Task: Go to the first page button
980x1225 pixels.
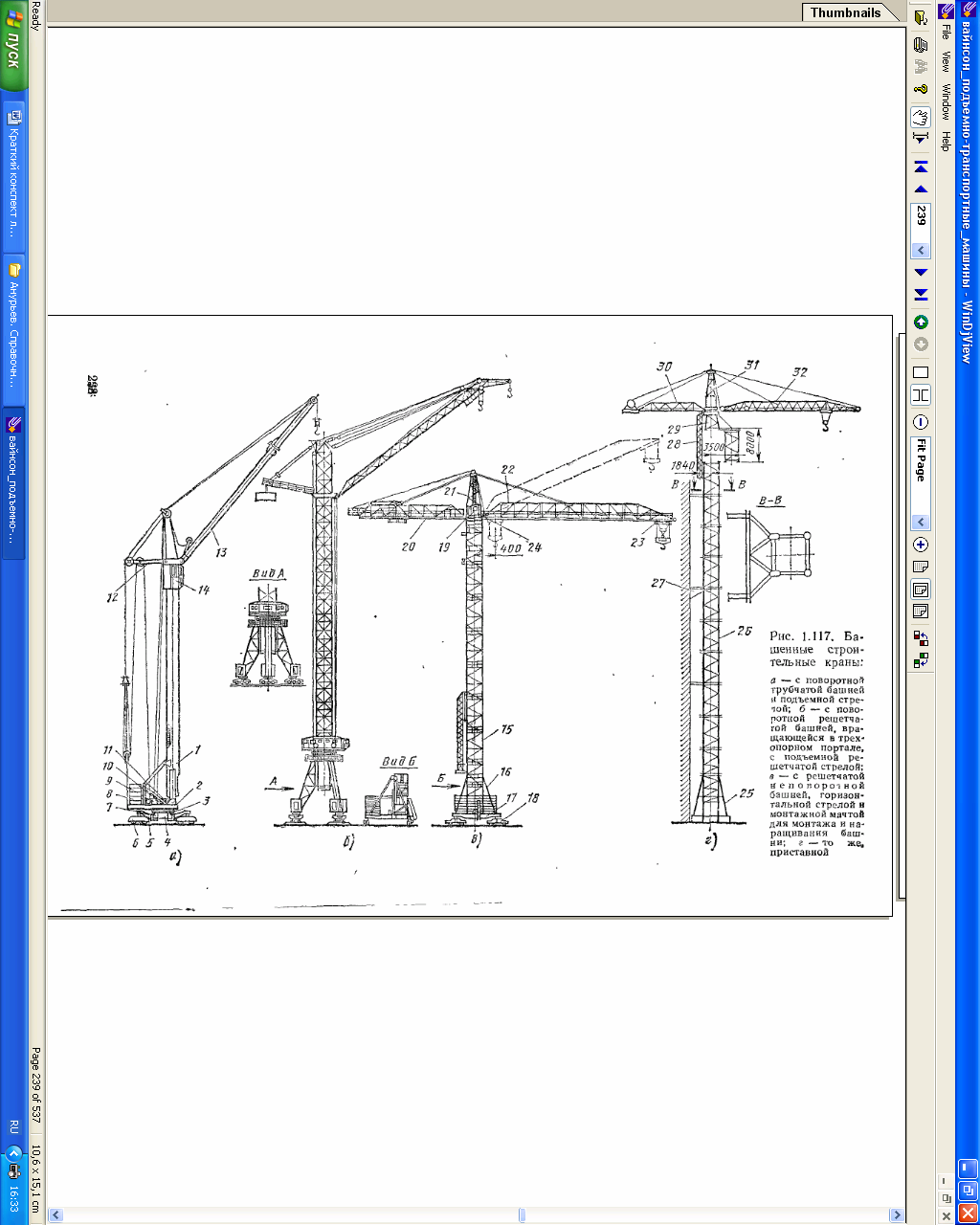Action: point(921,167)
